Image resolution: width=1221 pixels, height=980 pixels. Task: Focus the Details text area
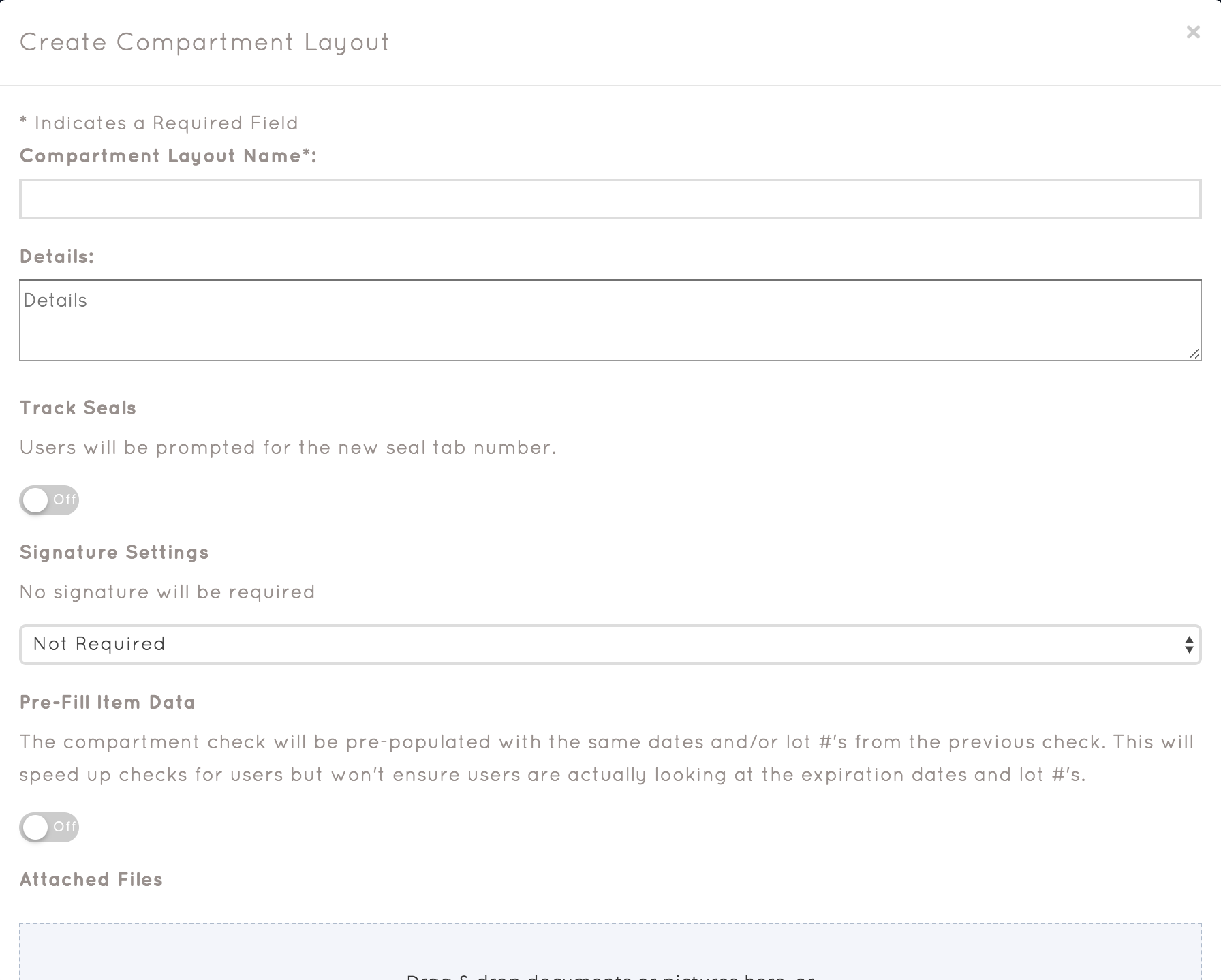(x=610, y=320)
